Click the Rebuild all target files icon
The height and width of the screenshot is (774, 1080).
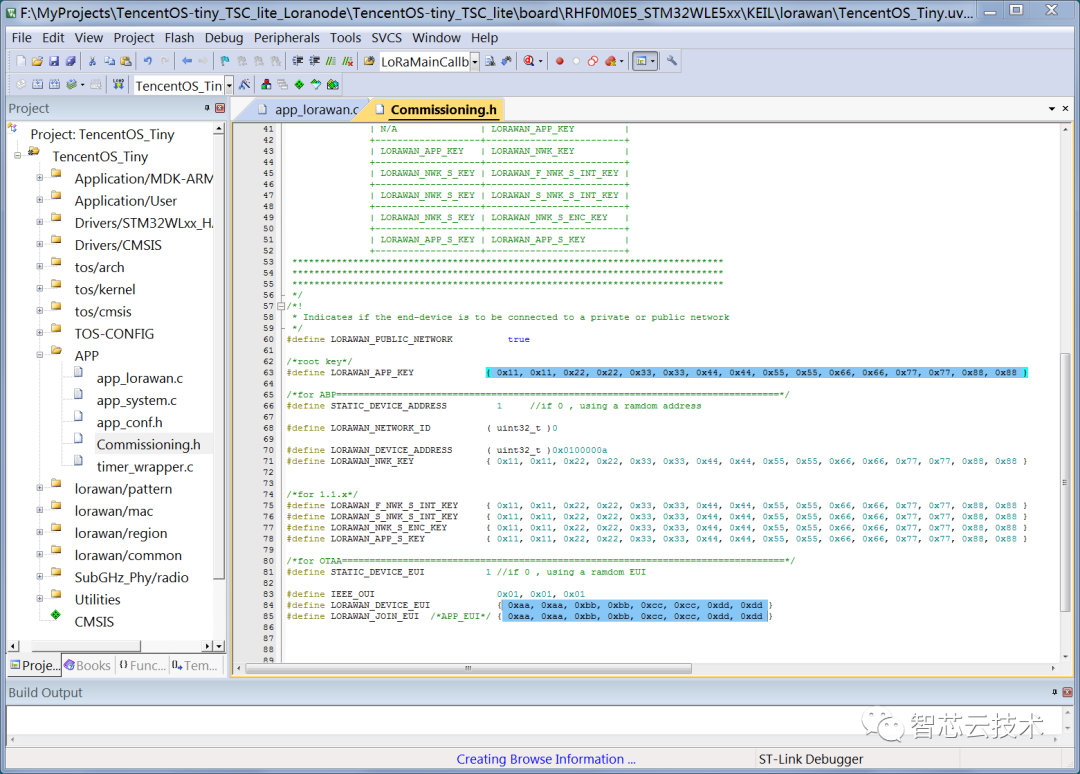(54, 85)
